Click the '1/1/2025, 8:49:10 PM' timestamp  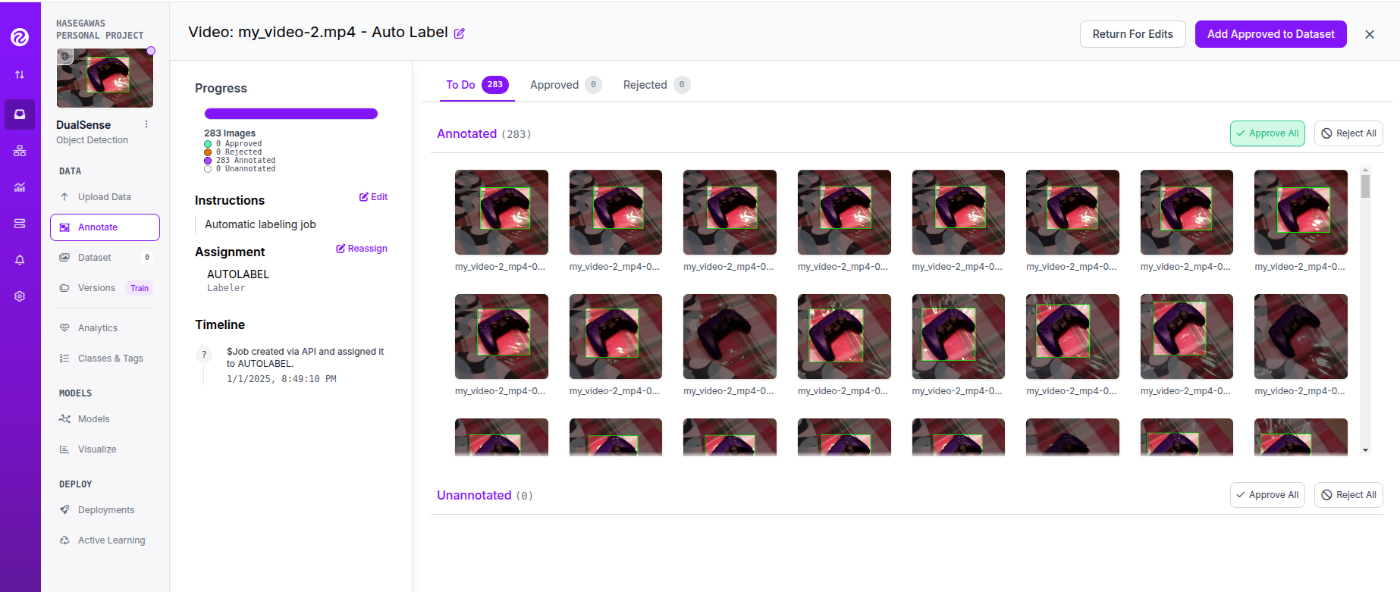281,379
